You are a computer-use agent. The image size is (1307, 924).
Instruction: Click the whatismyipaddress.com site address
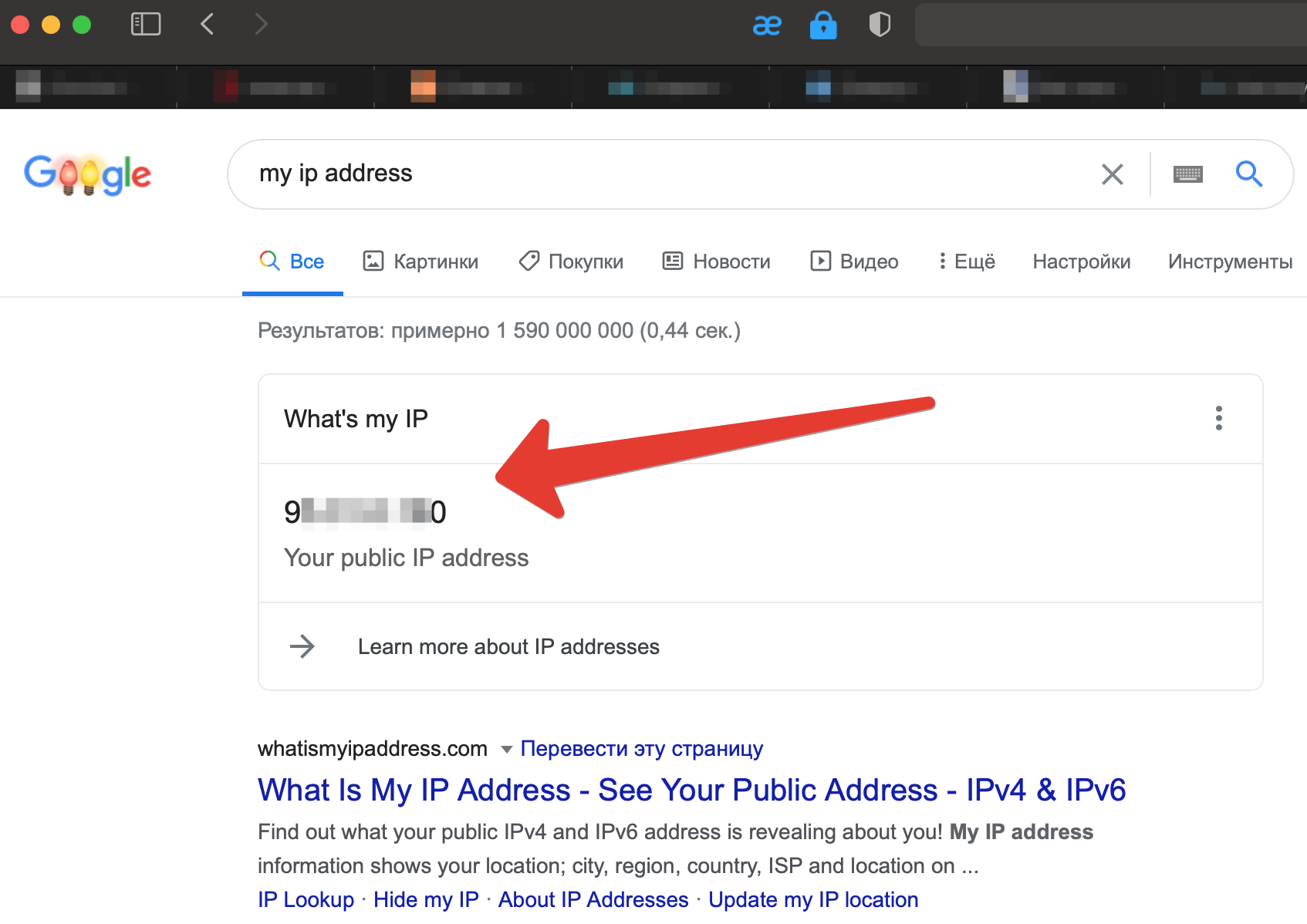[373, 749]
